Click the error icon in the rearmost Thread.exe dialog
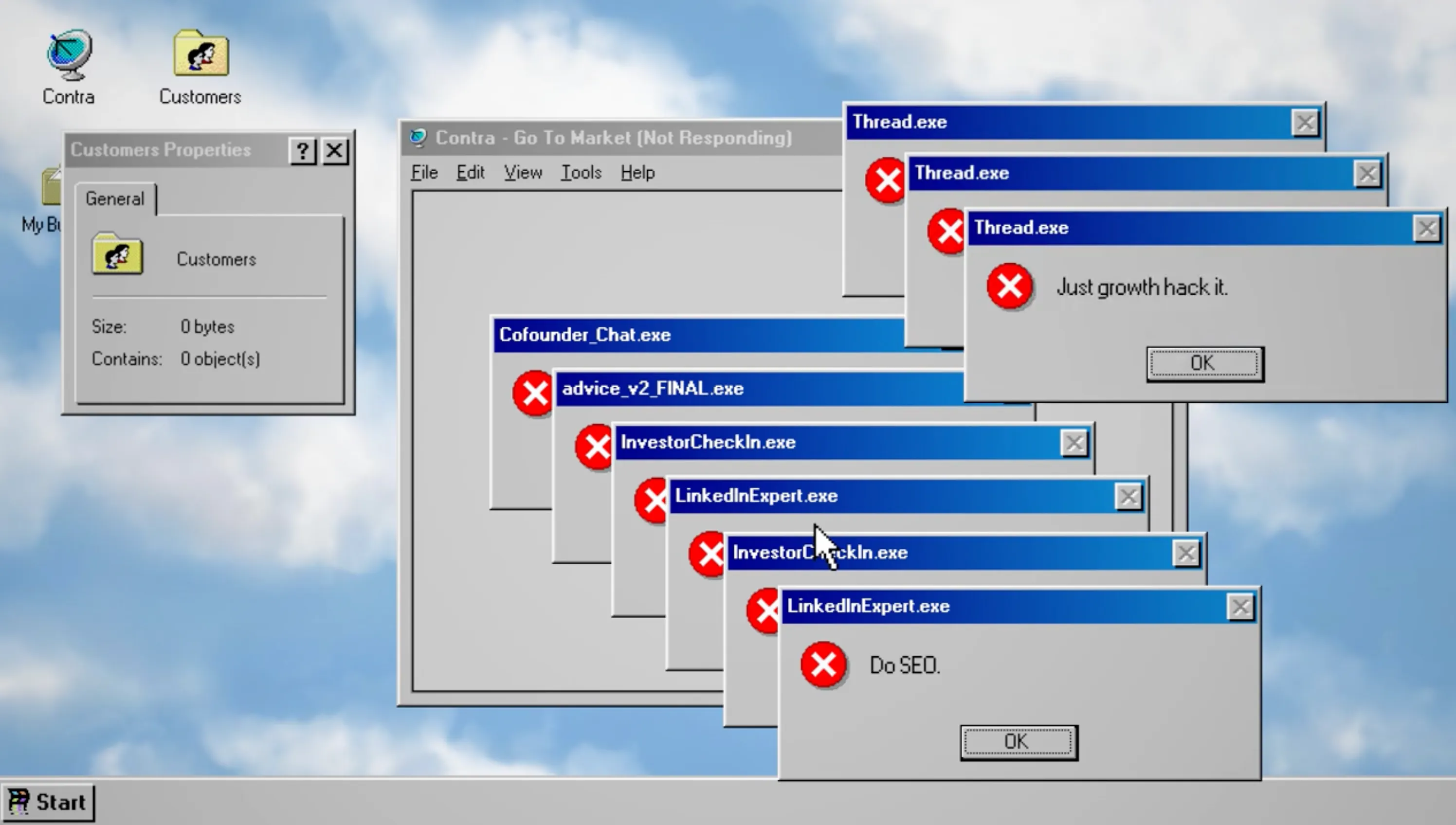 tap(885, 180)
